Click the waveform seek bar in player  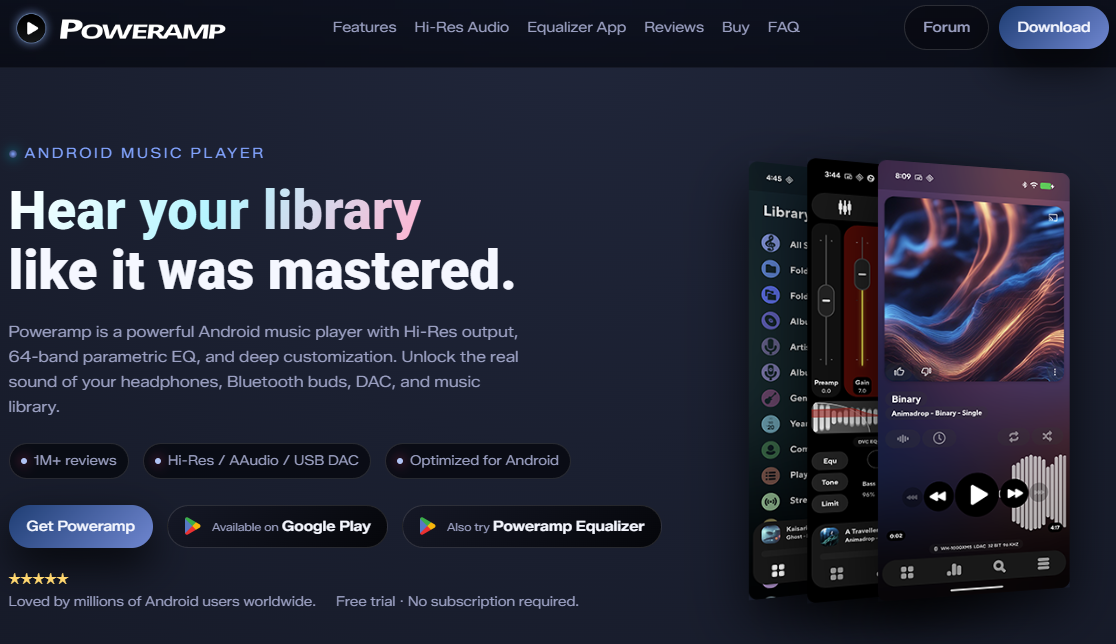click(x=1038, y=492)
